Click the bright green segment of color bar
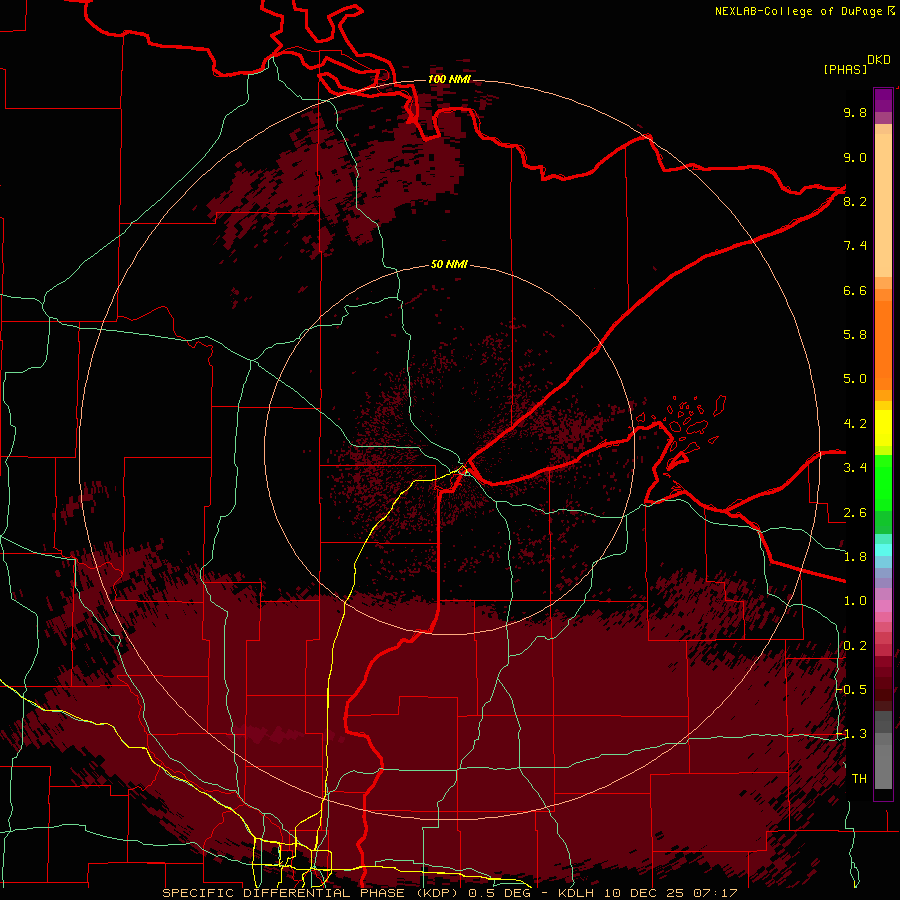 tap(883, 483)
